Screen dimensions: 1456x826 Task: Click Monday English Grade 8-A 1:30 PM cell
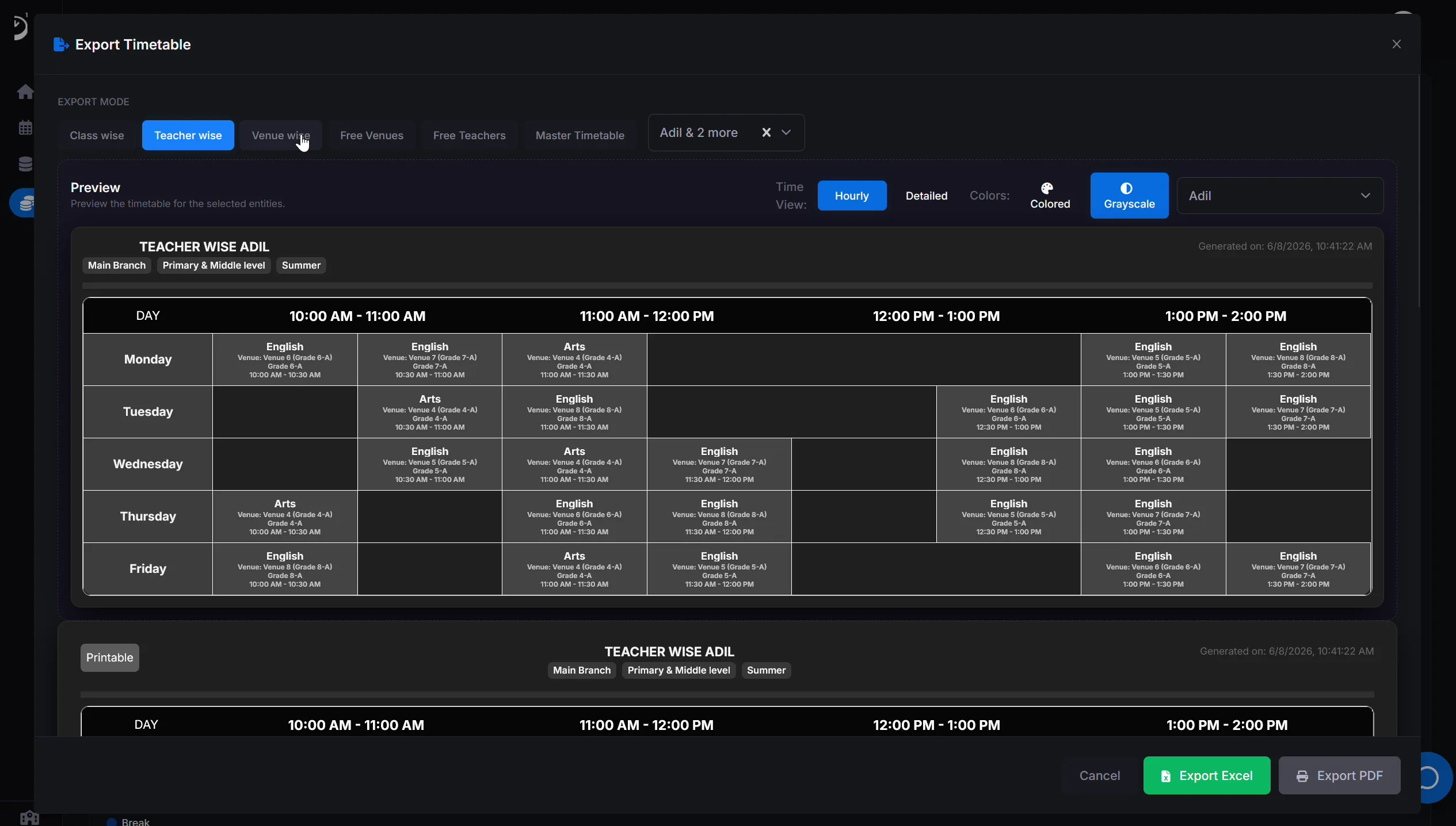[x=1298, y=360]
